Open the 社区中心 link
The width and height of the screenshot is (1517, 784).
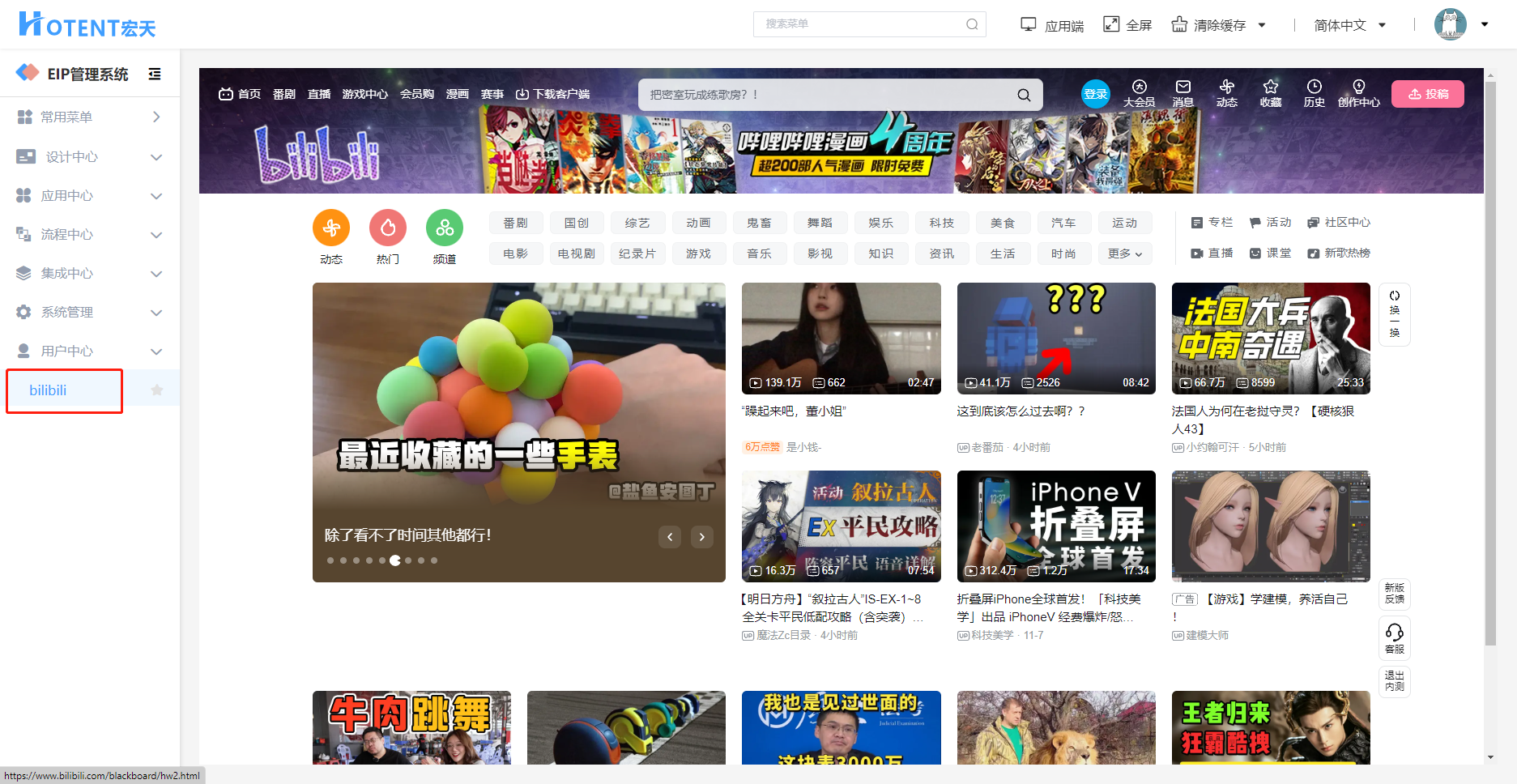[x=1339, y=223]
